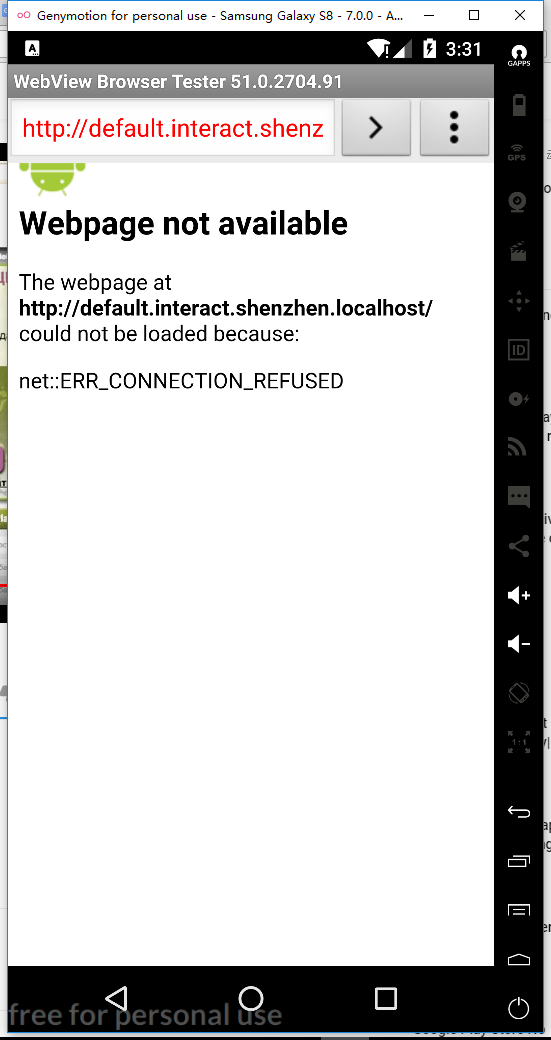Increase volume with the speaker plus icon
Image resolution: width=551 pixels, height=1040 pixels.
(x=519, y=596)
